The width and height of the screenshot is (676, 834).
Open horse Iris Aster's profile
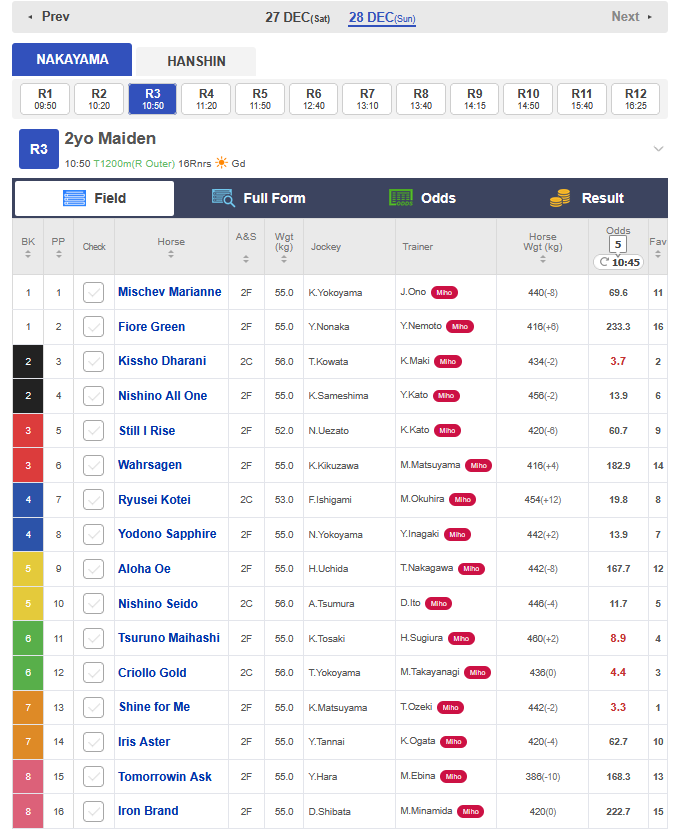tap(144, 742)
